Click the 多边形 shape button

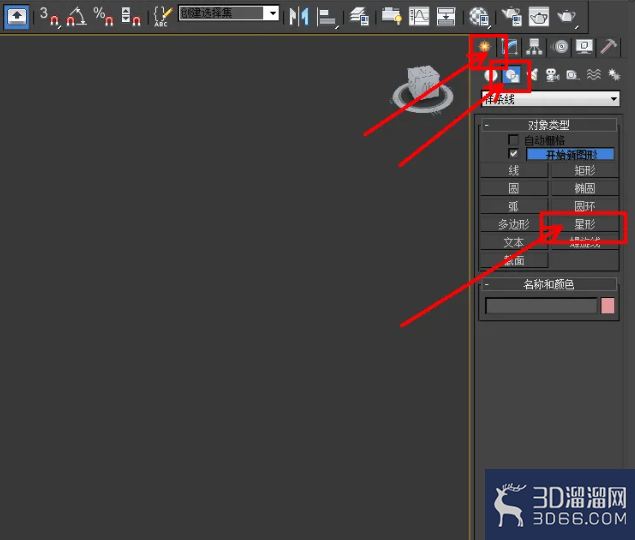point(514,224)
